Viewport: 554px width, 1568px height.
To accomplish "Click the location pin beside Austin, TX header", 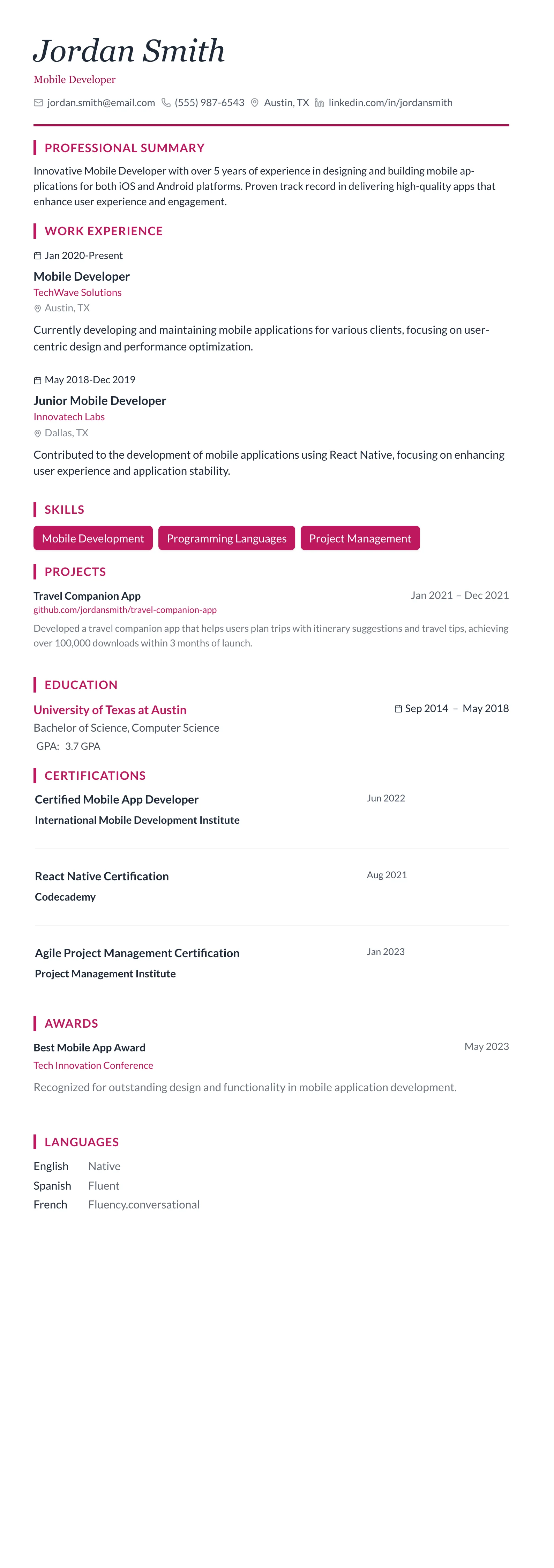I will [255, 103].
